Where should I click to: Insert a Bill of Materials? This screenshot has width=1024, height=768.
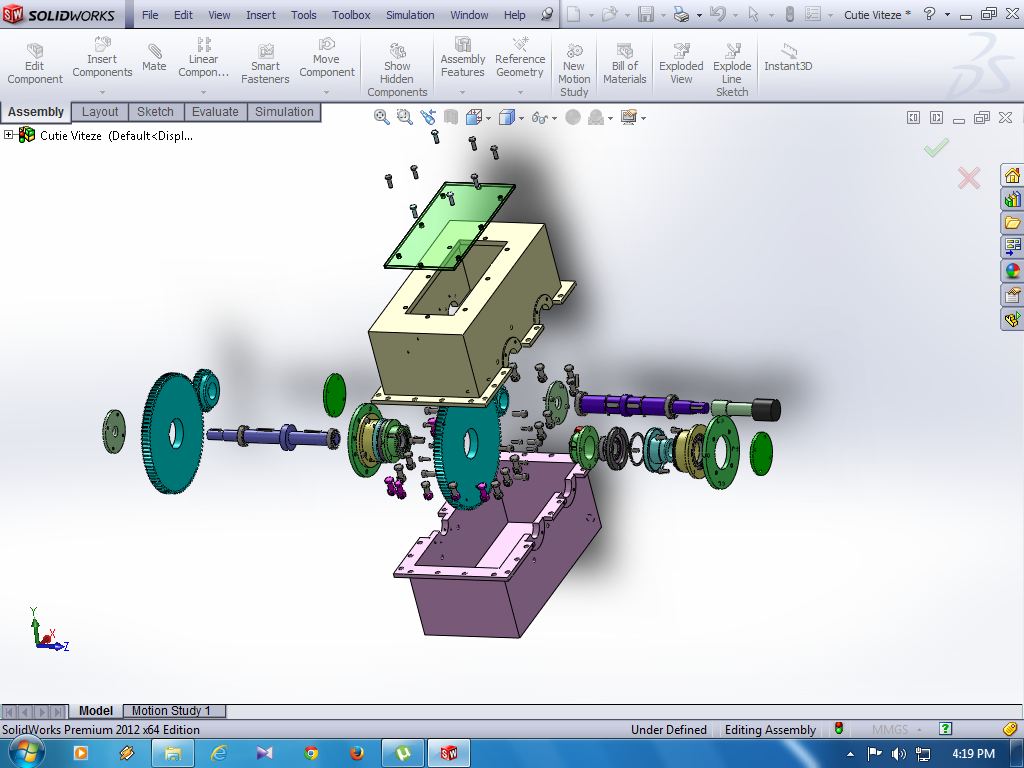click(625, 64)
